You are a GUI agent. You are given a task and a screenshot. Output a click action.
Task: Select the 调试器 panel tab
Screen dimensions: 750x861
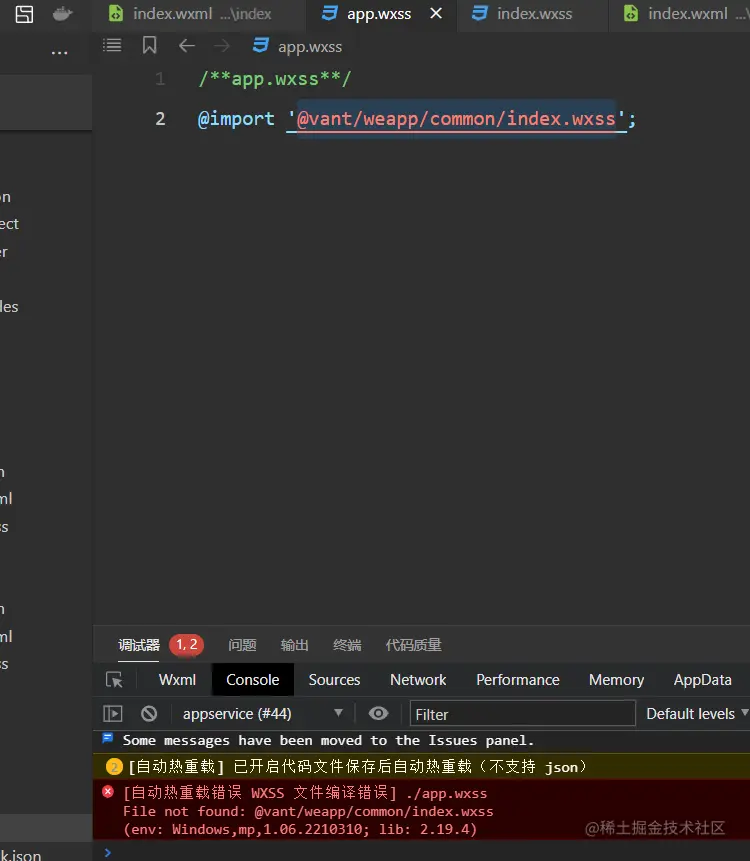[x=139, y=645]
